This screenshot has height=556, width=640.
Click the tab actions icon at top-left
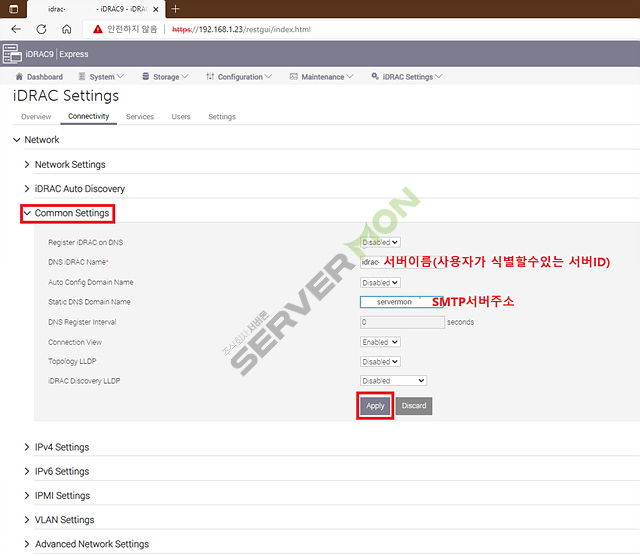point(13,9)
